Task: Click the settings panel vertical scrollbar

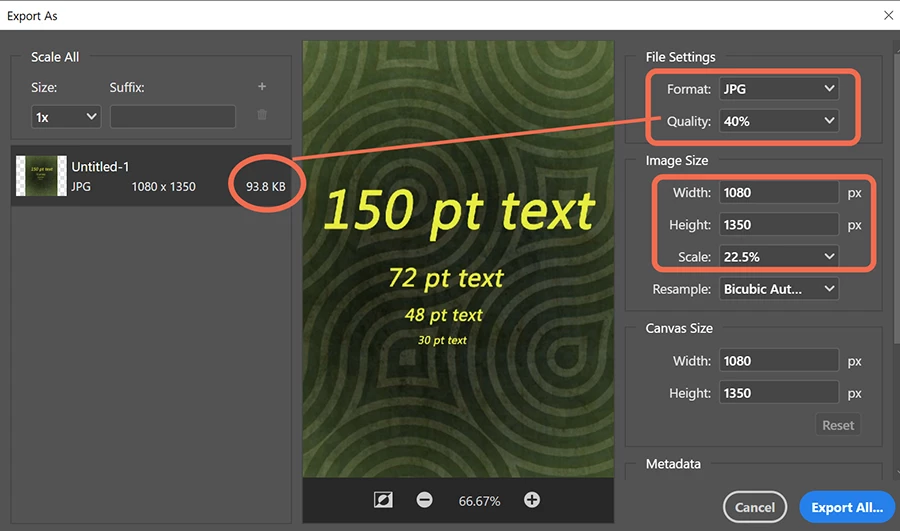Action: 897,199
